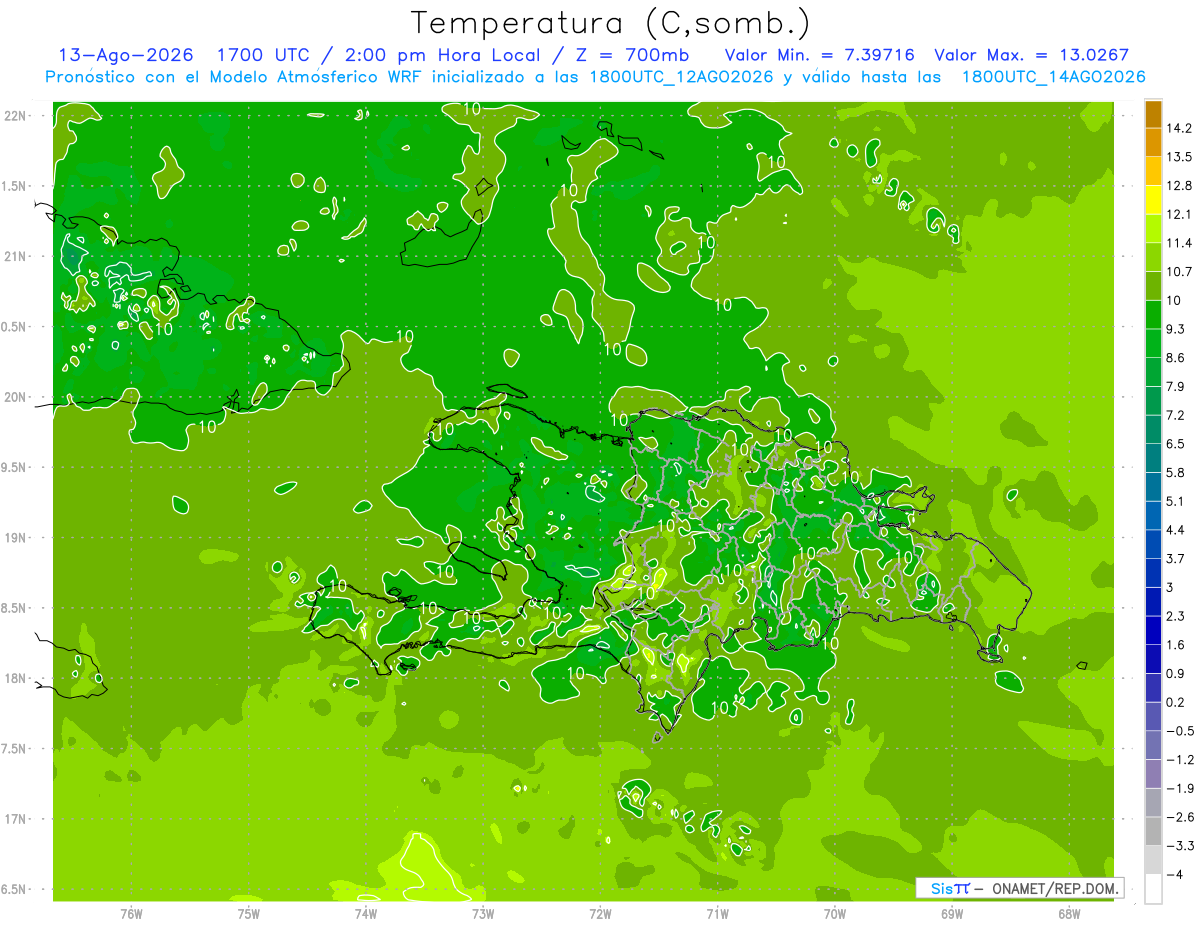Click the '0.2' colorbar label
The image size is (1200, 927).
pos(1174,702)
